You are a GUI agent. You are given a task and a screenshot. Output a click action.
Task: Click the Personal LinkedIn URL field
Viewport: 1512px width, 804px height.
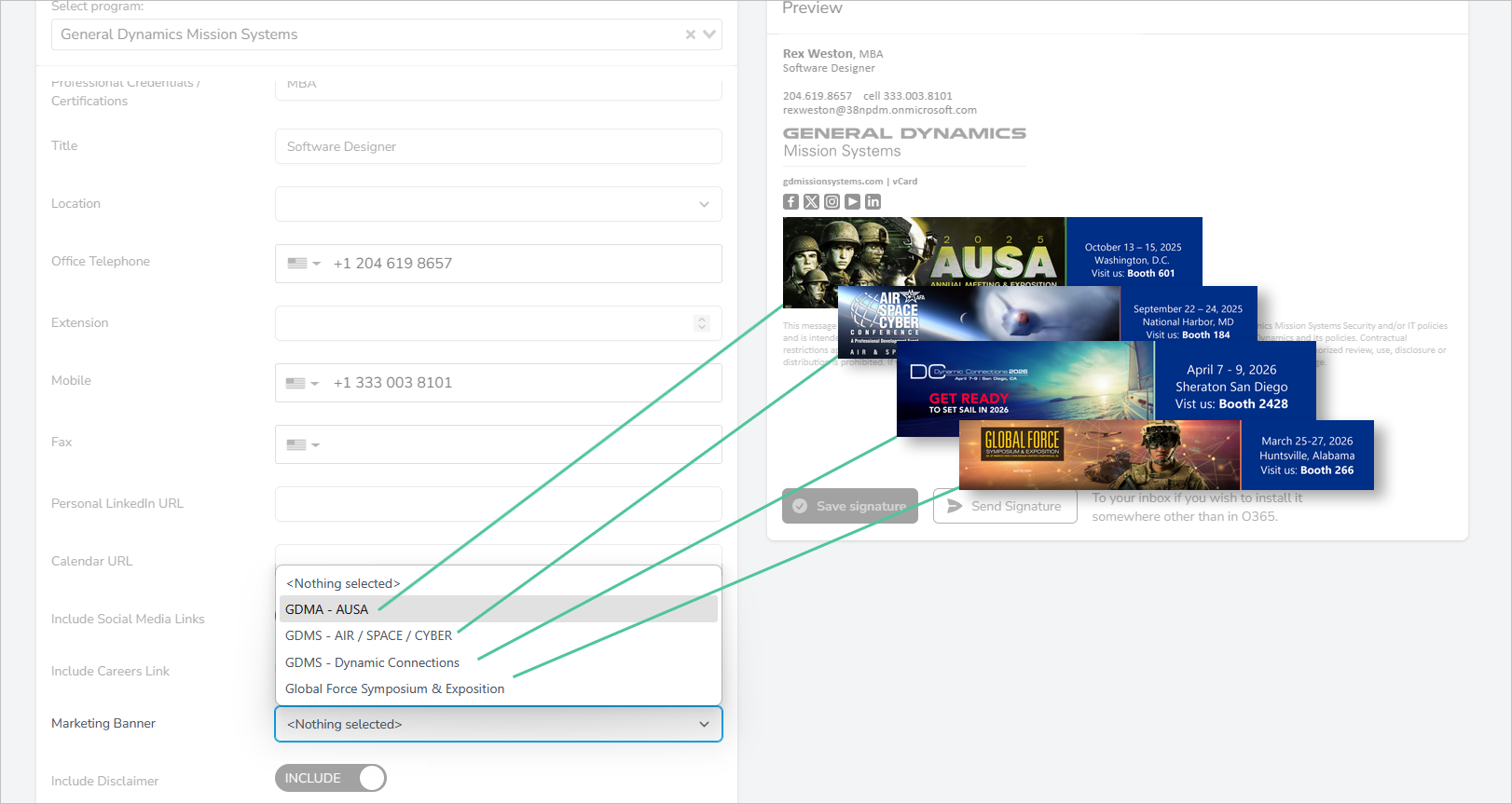[498, 504]
